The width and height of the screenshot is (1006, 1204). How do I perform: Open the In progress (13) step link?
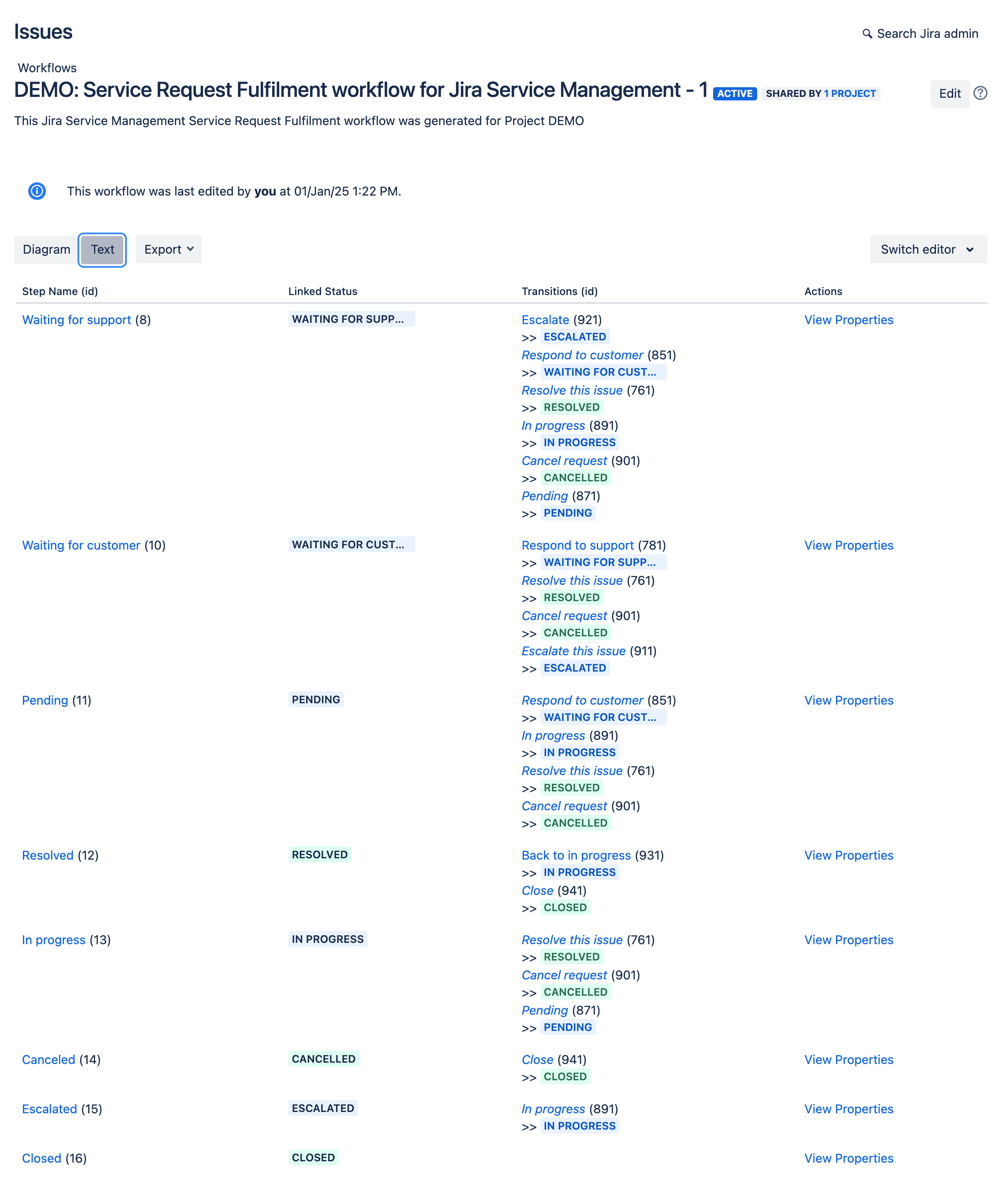(53, 940)
